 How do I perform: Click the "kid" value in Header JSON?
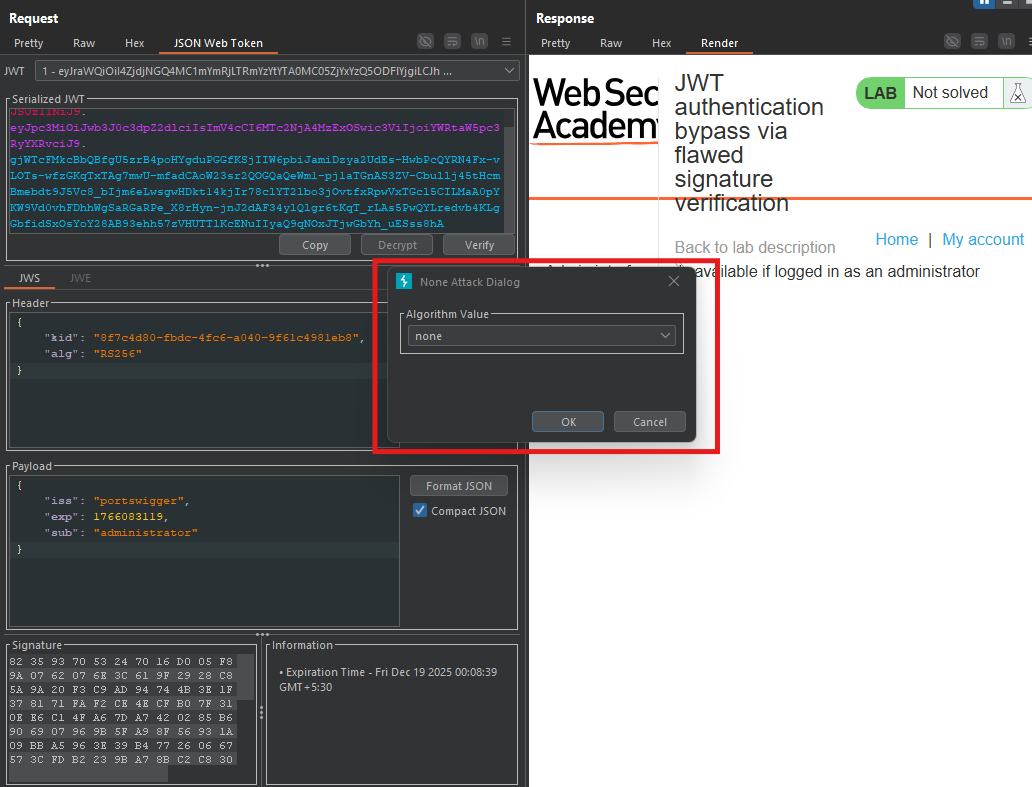click(226, 338)
